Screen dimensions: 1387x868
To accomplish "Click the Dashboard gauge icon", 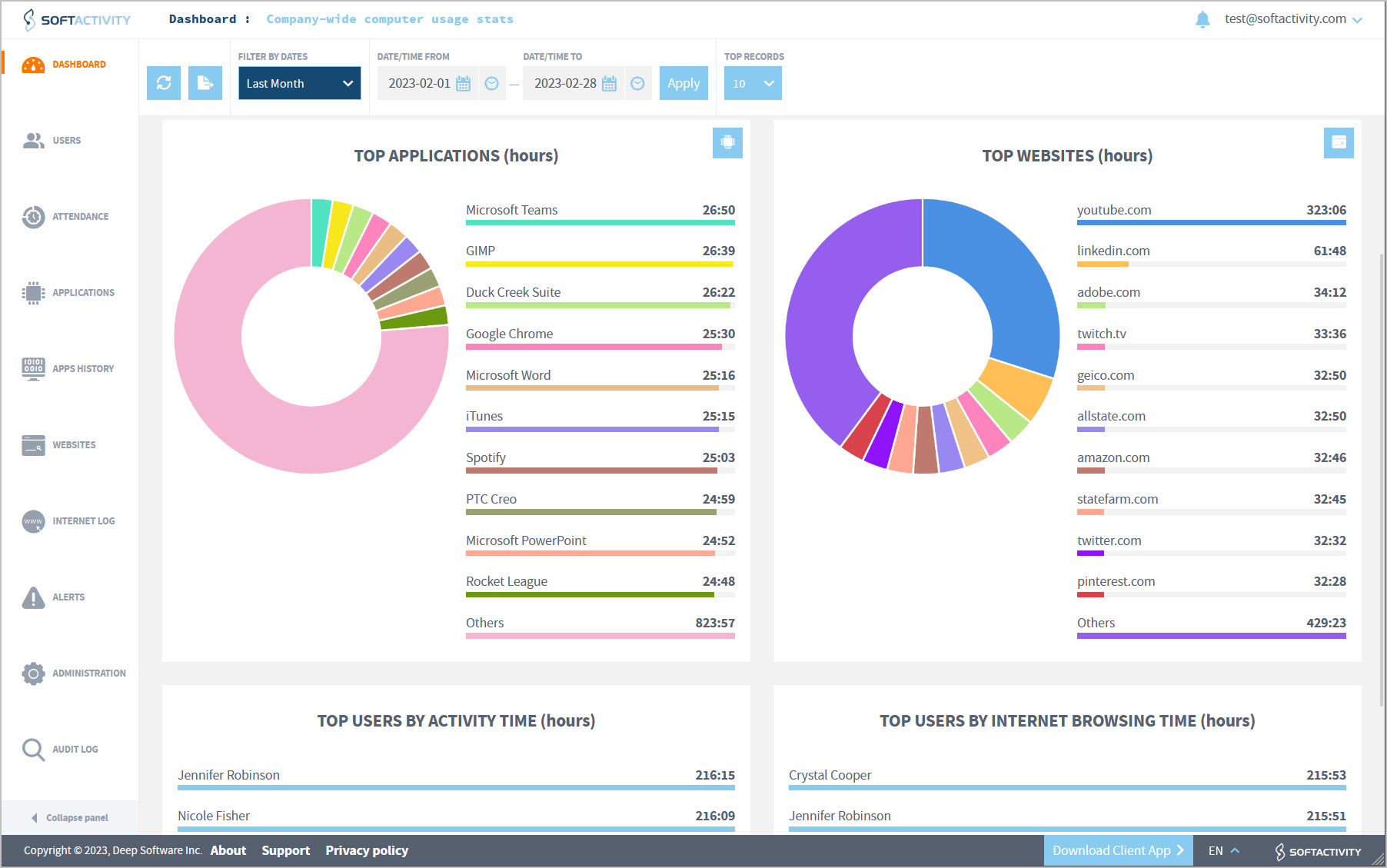I will point(33,65).
